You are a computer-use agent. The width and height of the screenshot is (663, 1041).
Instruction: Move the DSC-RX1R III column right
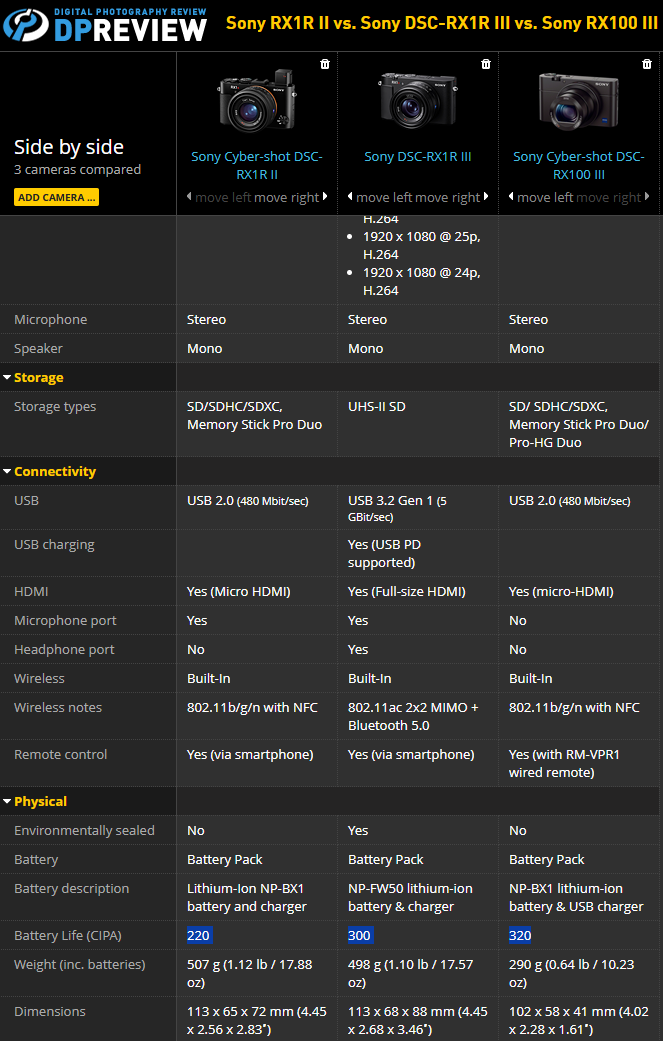pyautogui.click(x=451, y=197)
